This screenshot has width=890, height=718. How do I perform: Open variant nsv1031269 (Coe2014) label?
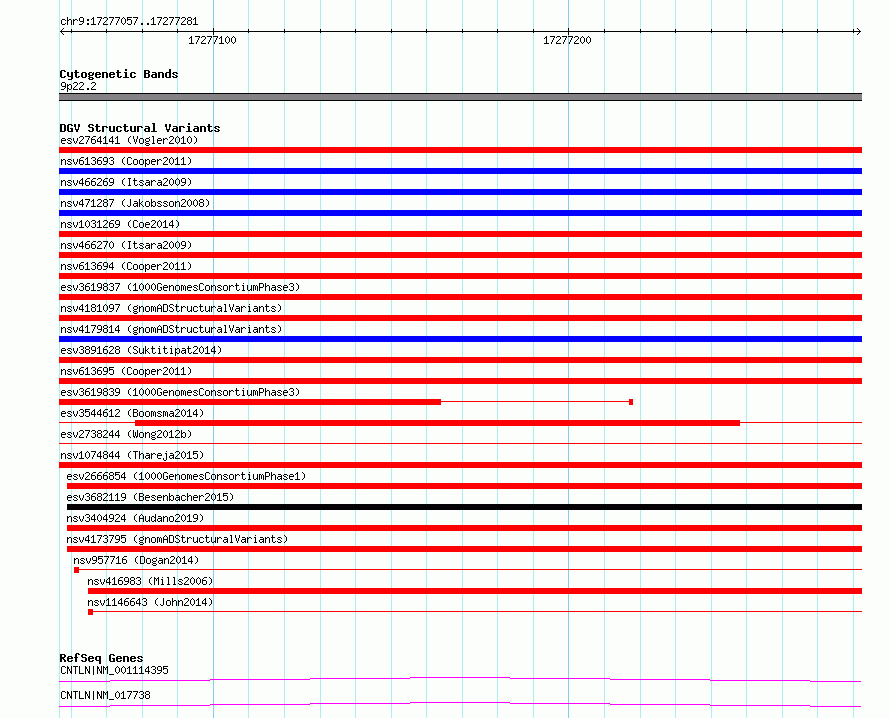(120, 224)
